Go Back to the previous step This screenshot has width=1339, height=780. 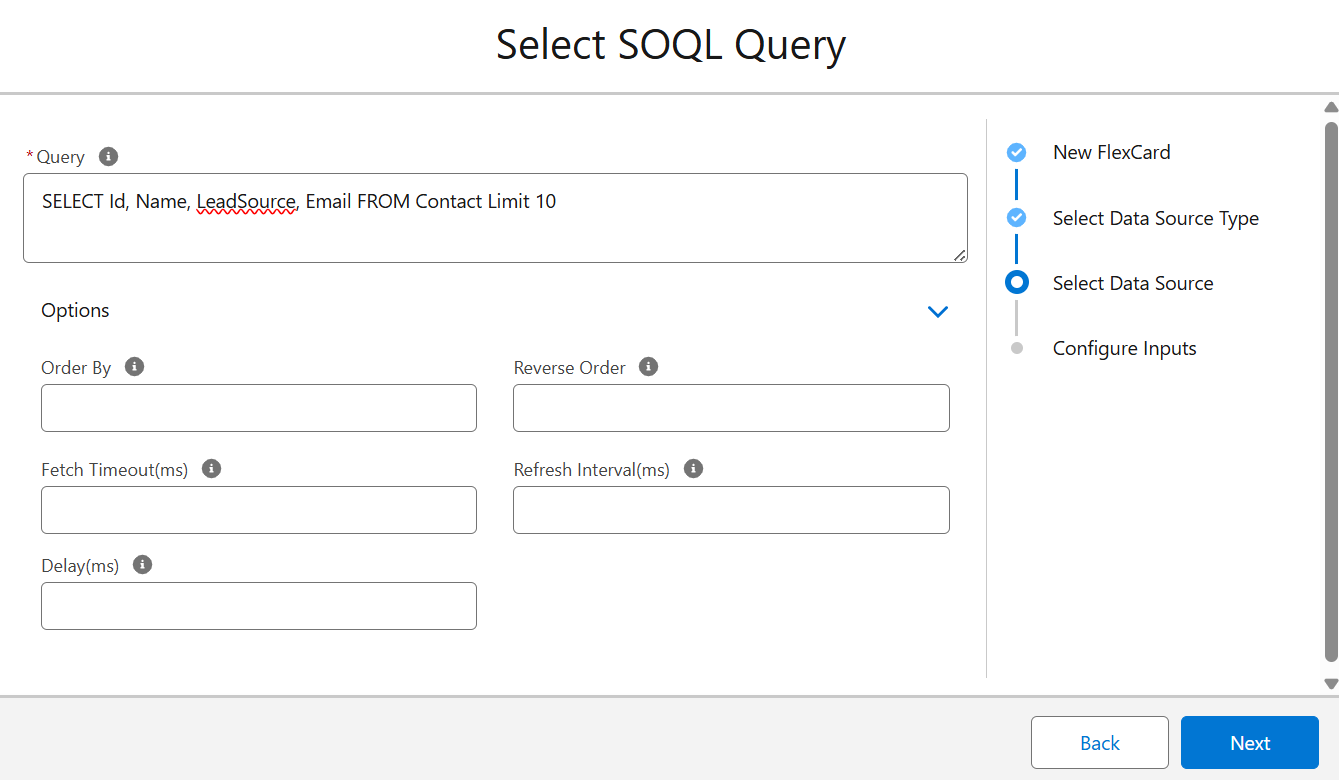click(x=1099, y=743)
